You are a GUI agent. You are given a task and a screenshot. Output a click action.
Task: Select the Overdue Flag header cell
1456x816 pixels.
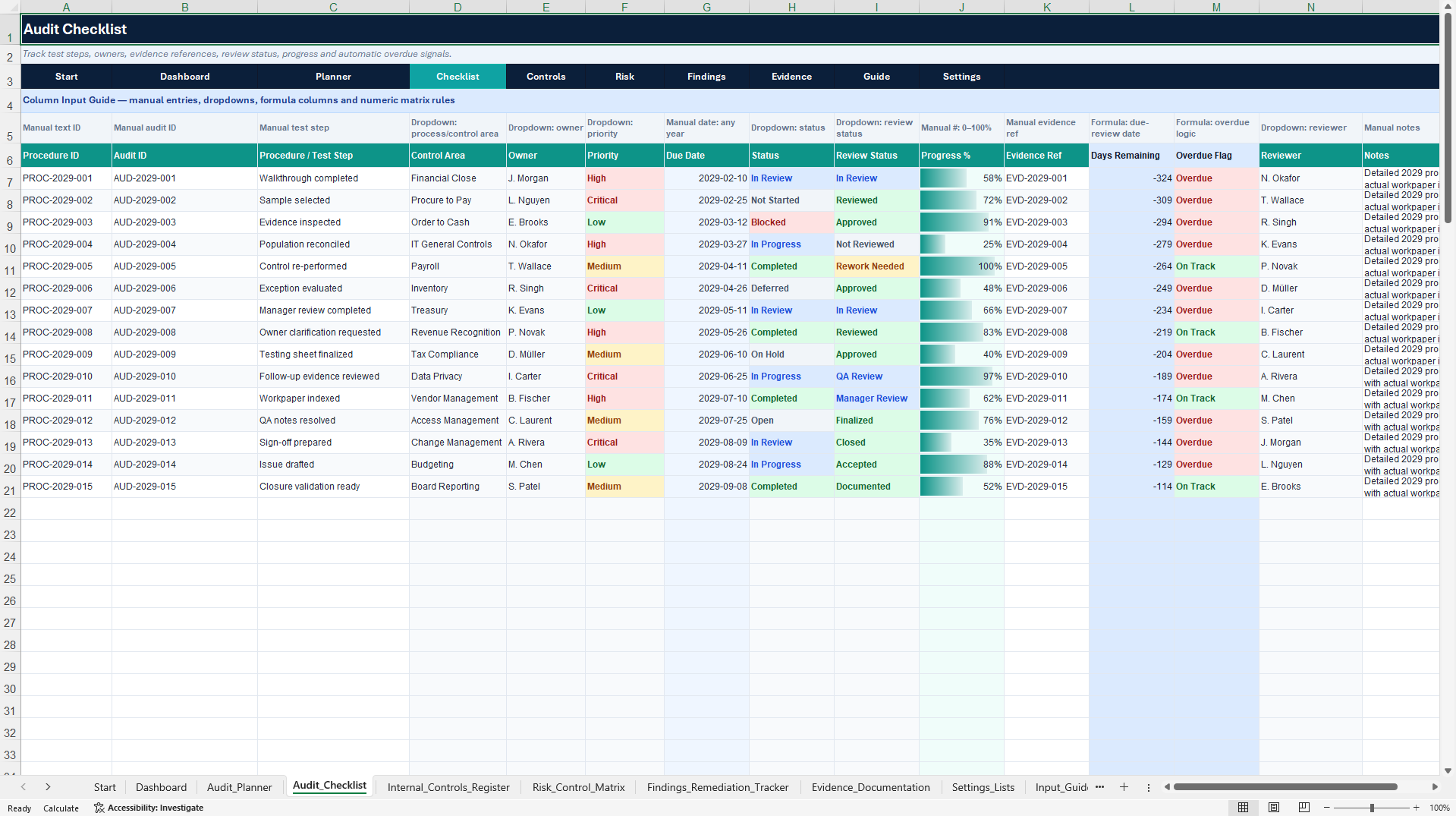(1216, 156)
